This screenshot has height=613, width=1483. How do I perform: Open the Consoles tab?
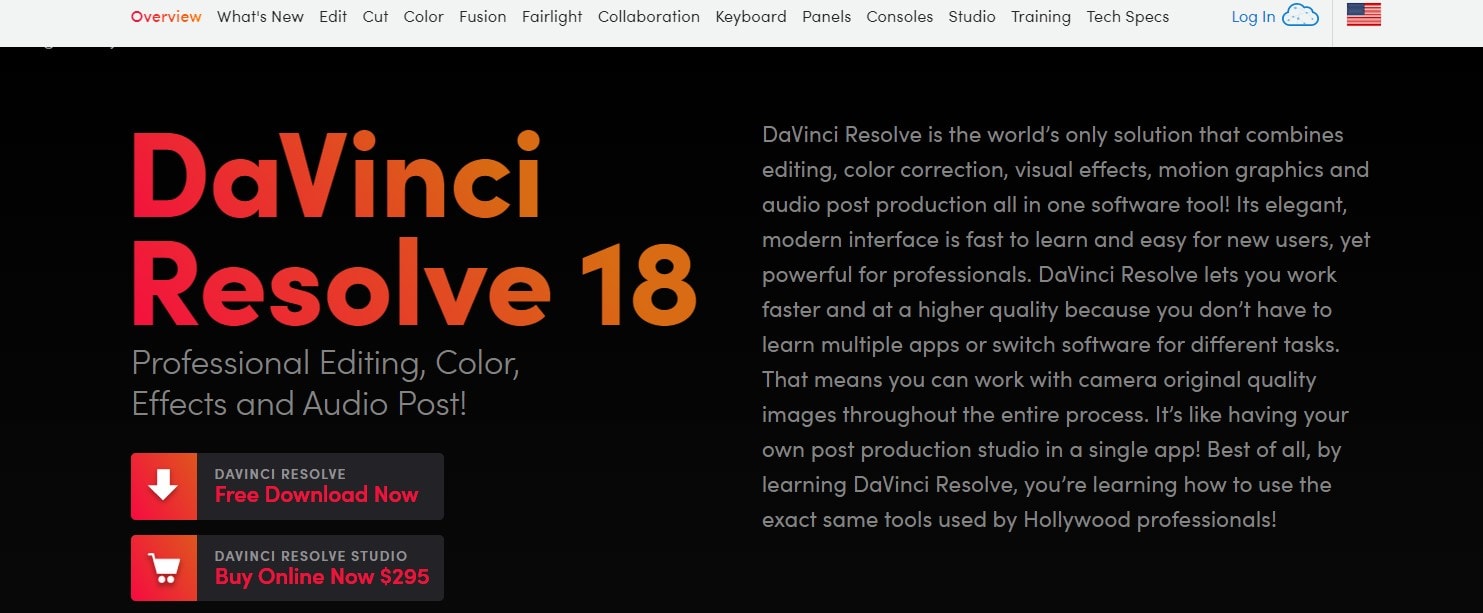(900, 17)
